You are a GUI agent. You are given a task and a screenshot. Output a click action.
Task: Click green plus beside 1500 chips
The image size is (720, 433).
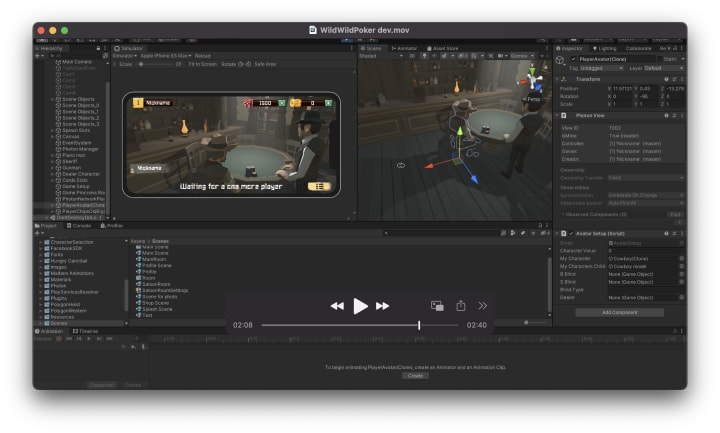tap(282, 103)
